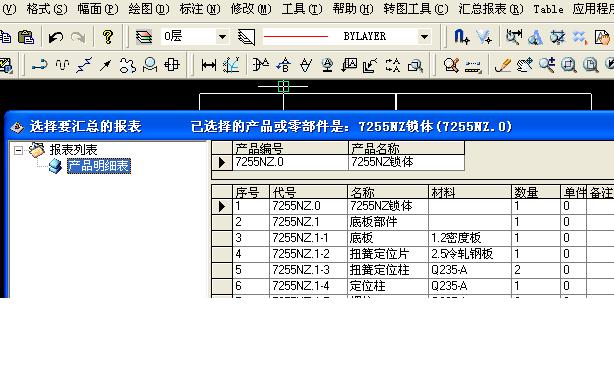The width and height of the screenshot is (614, 384).
Task: Select the arc-with-nodes polyline tool
Action: pos(40,65)
